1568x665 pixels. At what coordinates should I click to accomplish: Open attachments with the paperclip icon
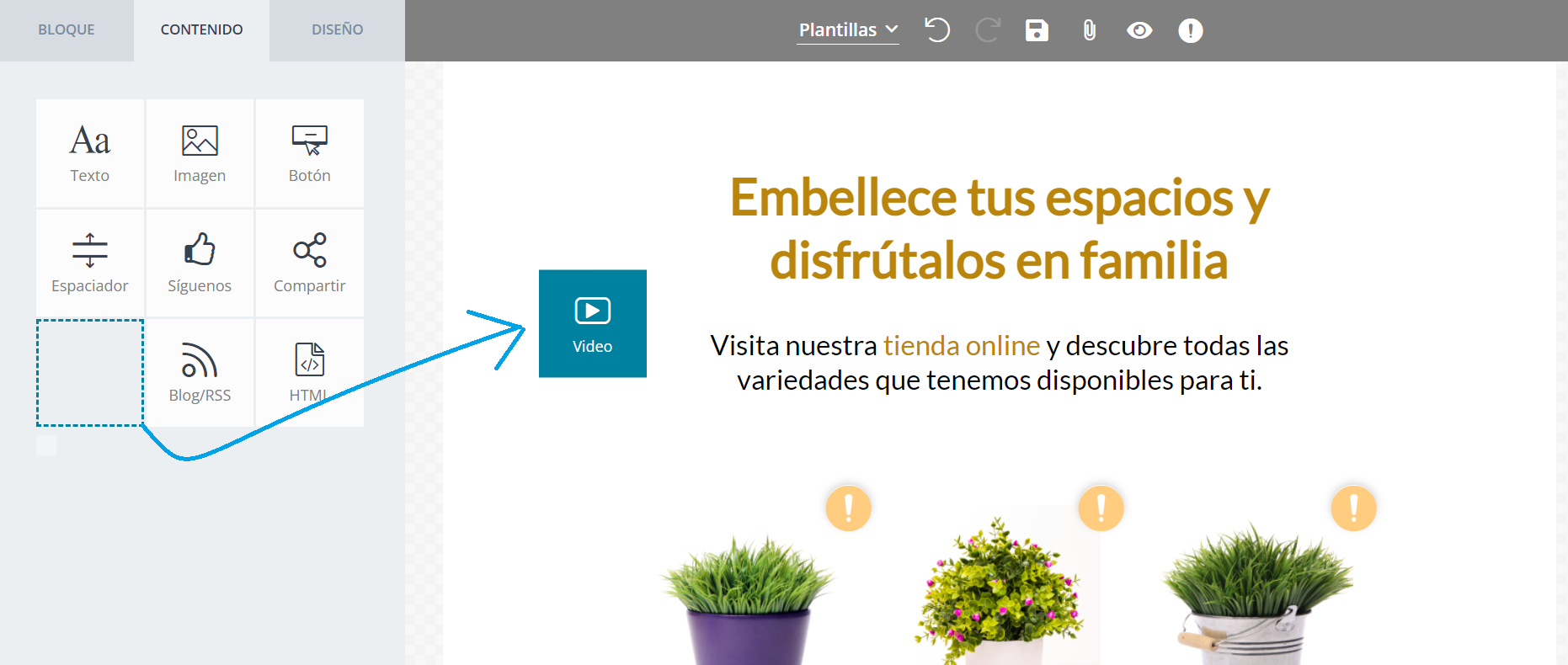coord(1089,30)
